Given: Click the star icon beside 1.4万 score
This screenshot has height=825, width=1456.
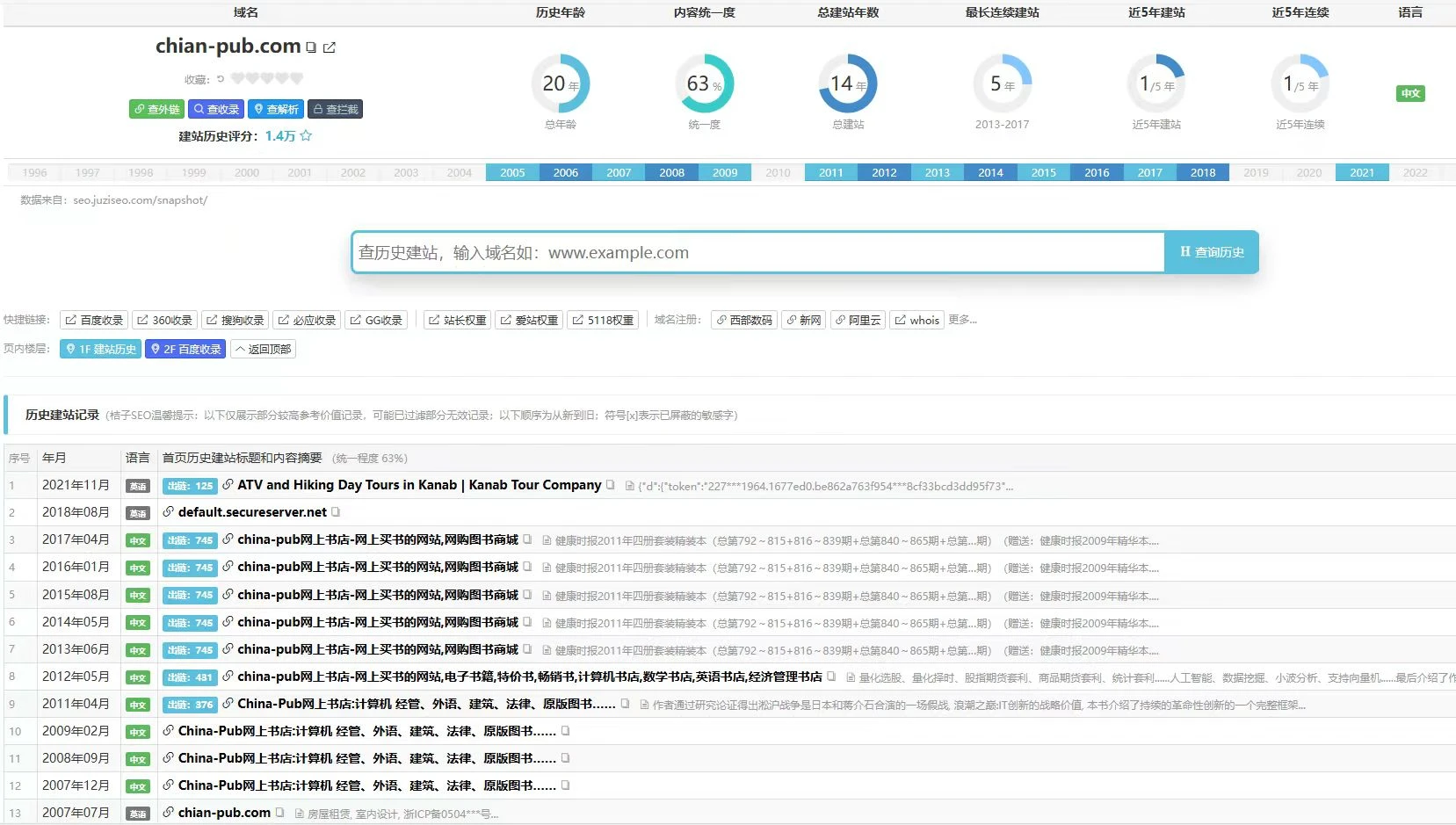Looking at the screenshot, I should click(x=306, y=136).
